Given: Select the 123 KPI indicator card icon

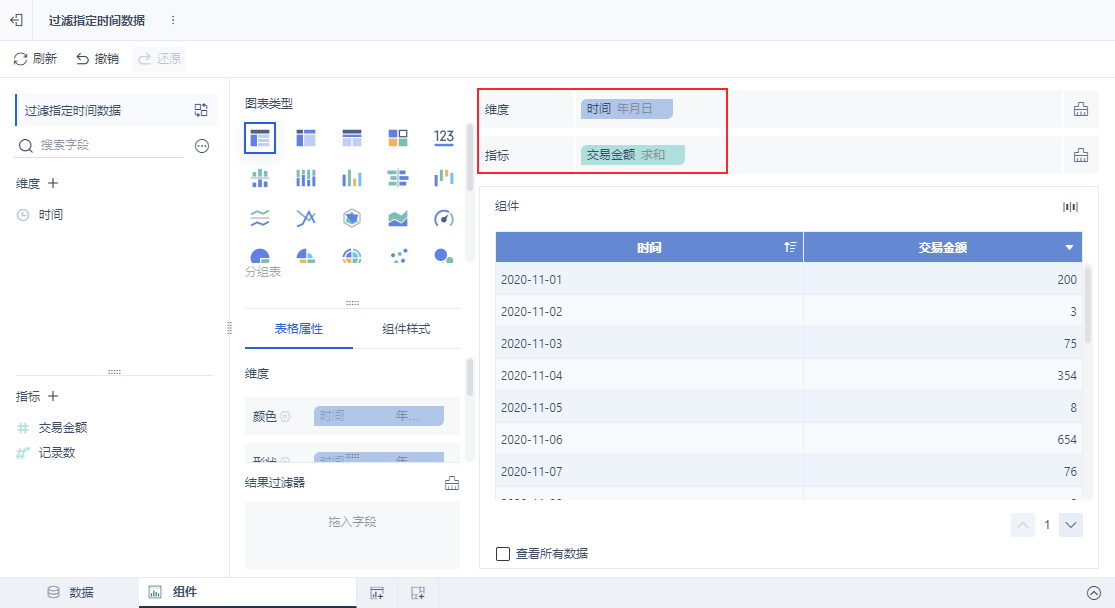Looking at the screenshot, I should click(444, 138).
